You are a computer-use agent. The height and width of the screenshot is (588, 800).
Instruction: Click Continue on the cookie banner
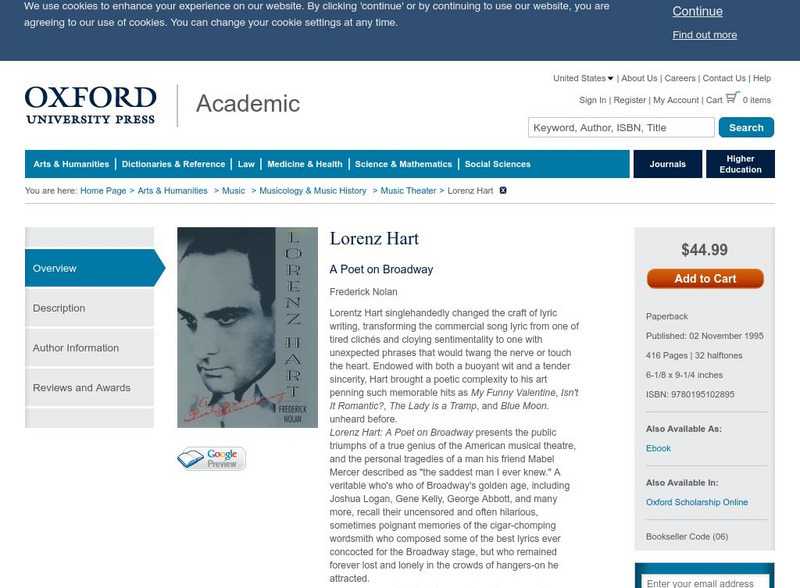pyautogui.click(x=697, y=12)
